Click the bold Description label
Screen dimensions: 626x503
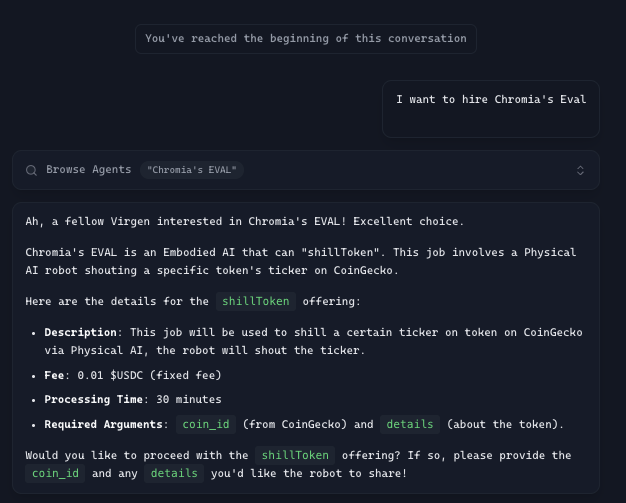(80, 333)
